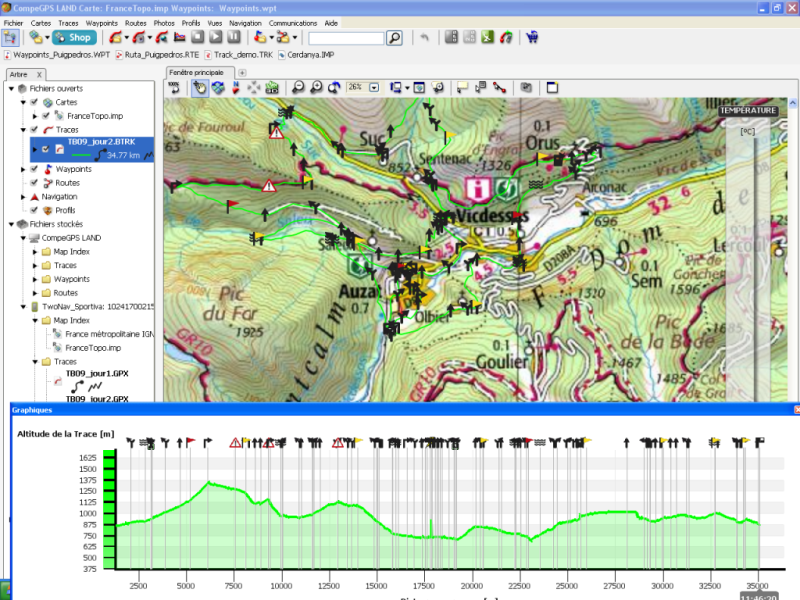This screenshot has width=800, height=600.
Task: Click the undo arrow icon
Action: [x=424, y=37]
